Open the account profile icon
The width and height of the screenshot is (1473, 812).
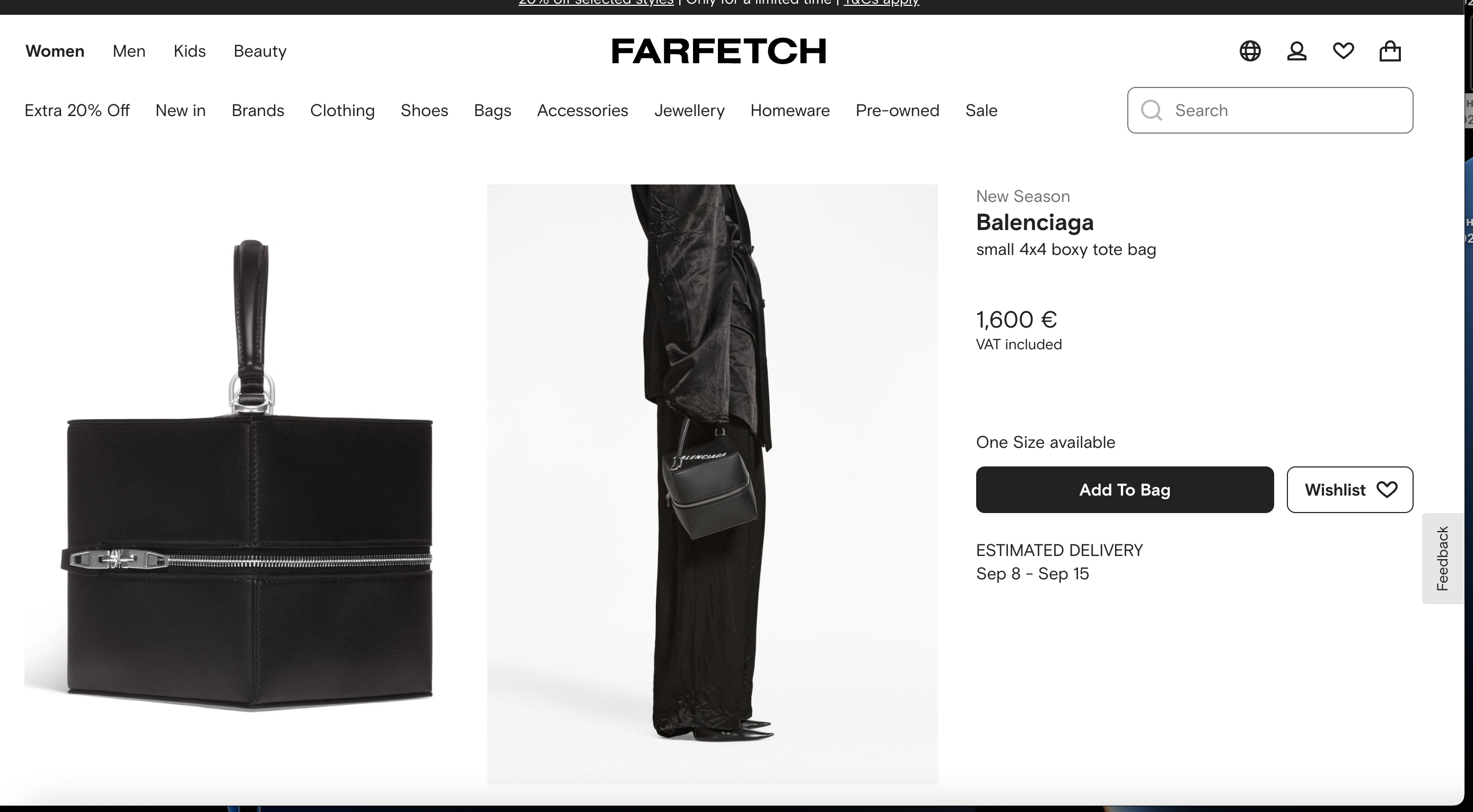click(1296, 51)
